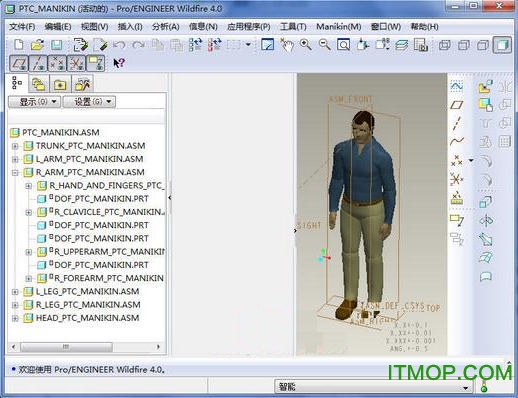Open the datum point flyout arrow
The width and height of the screenshot is (518, 398).
[471, 160]
